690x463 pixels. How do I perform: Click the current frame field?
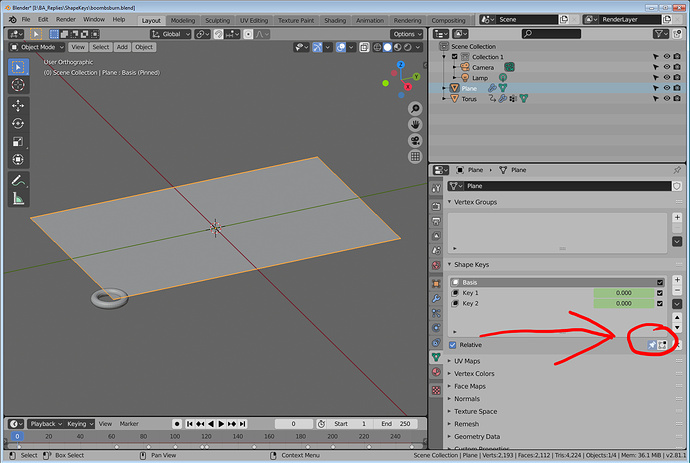pyautogui.click(x=294, y=424)
